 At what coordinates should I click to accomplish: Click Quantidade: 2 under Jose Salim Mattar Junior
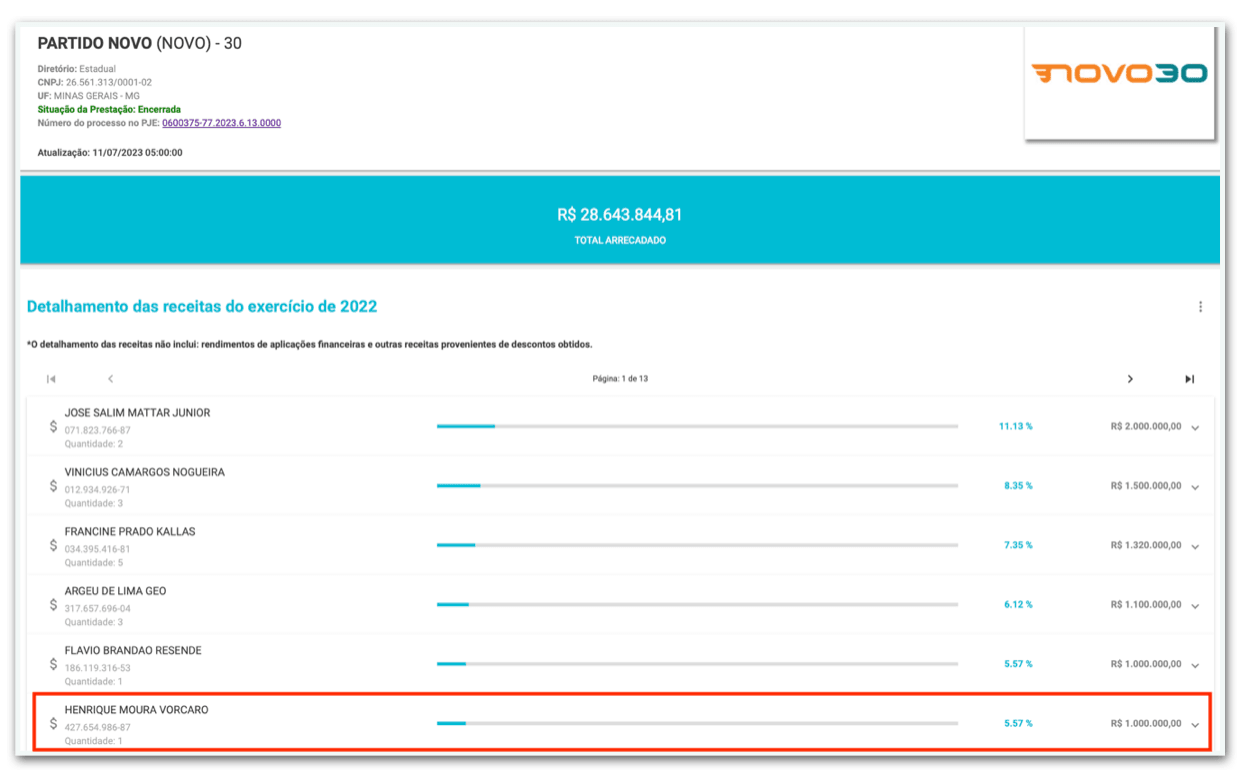(x=94, y=444)
